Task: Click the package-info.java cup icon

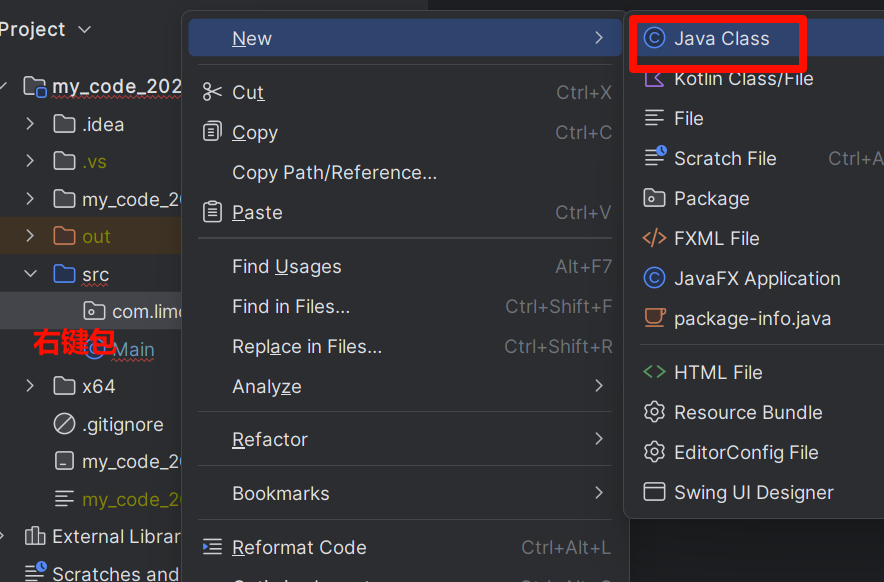Action: [x=654, y=318]
